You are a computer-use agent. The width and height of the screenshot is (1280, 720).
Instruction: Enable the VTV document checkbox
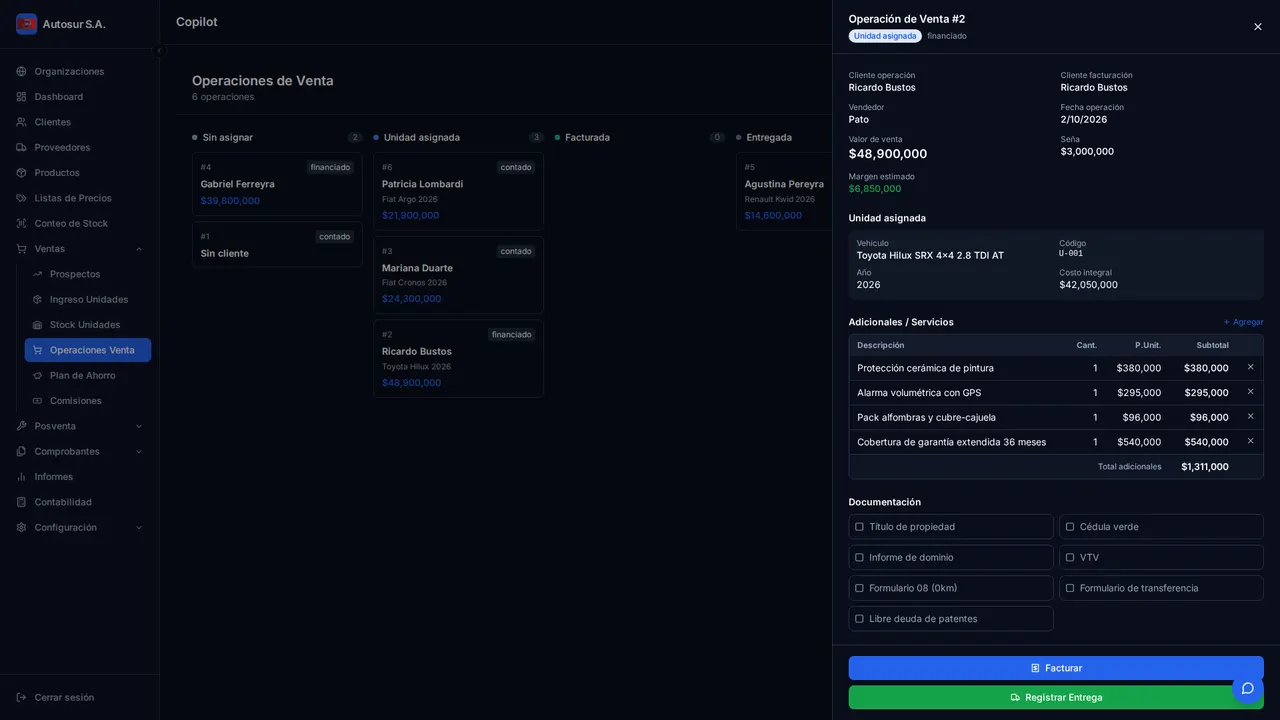(x=1070, y=558)
